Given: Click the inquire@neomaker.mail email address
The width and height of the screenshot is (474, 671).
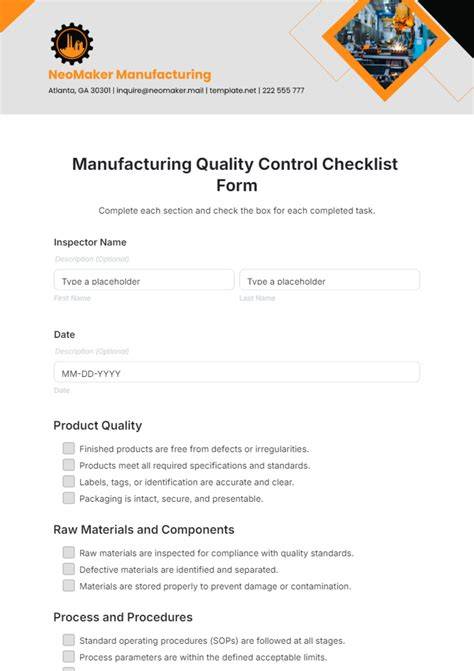Looking at the screenshot, I should coord(160,90).
